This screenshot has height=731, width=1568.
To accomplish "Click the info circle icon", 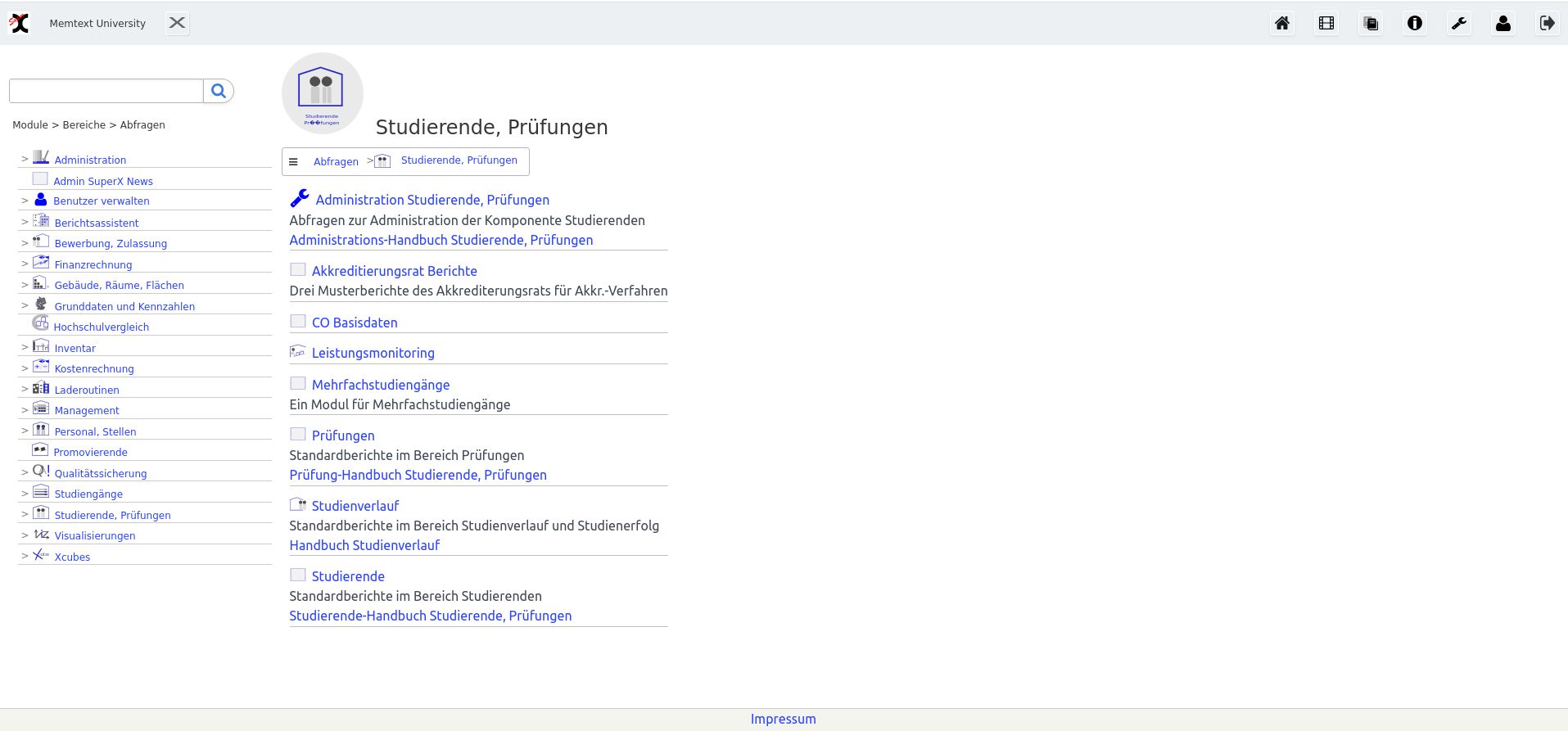I will click(x=1415, y=24).
